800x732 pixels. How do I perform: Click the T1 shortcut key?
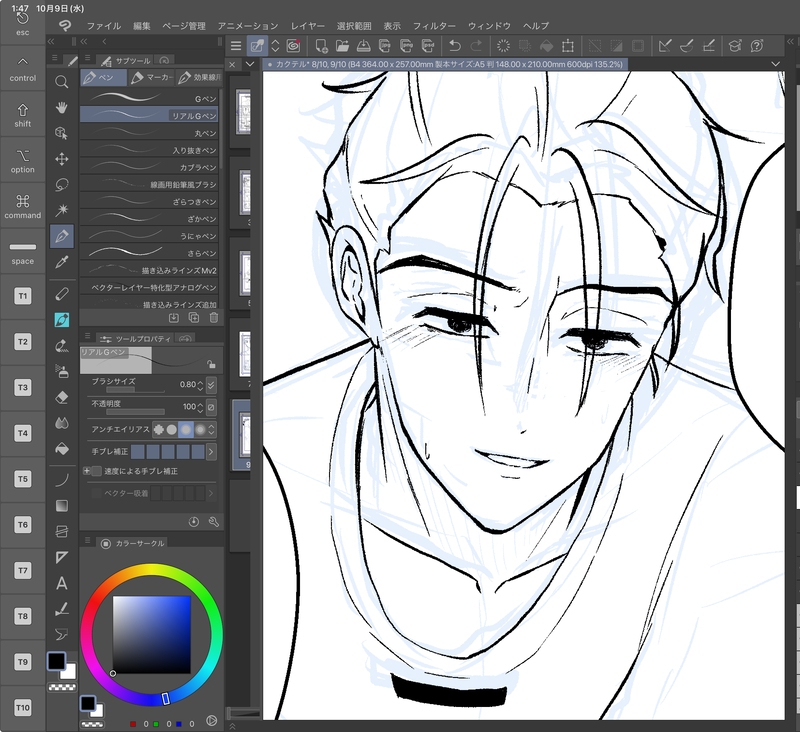23,296
